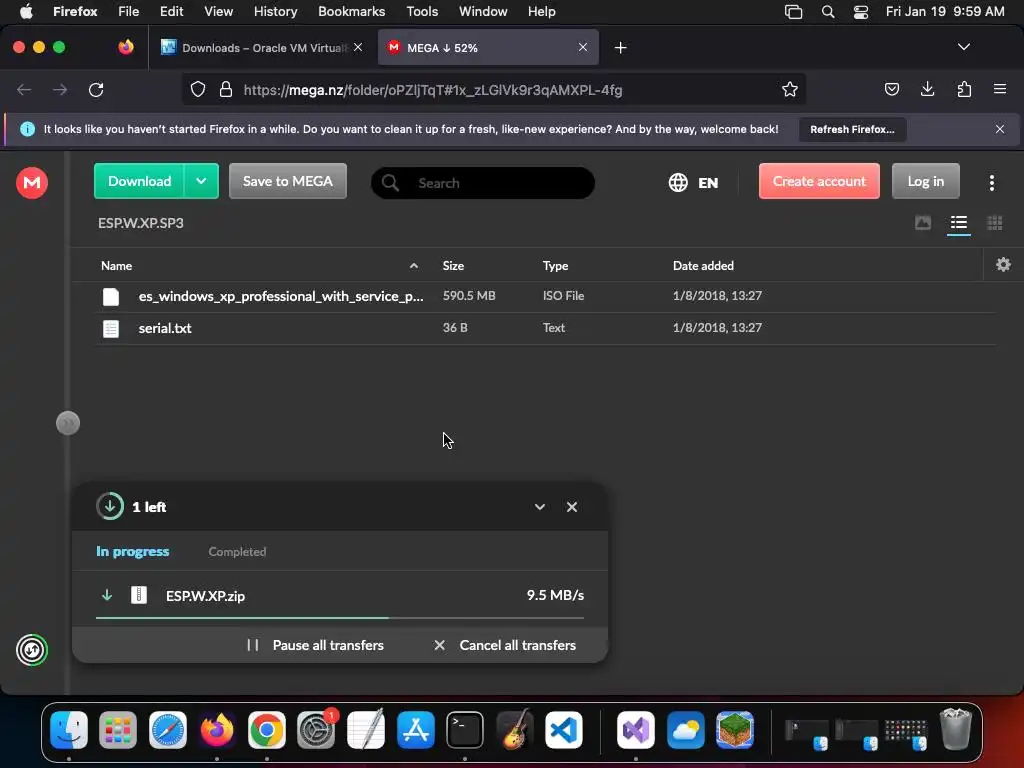Open the Extensions puzzle icon
The width and height of the screenshot is (1024, 768).
point(964,89)
